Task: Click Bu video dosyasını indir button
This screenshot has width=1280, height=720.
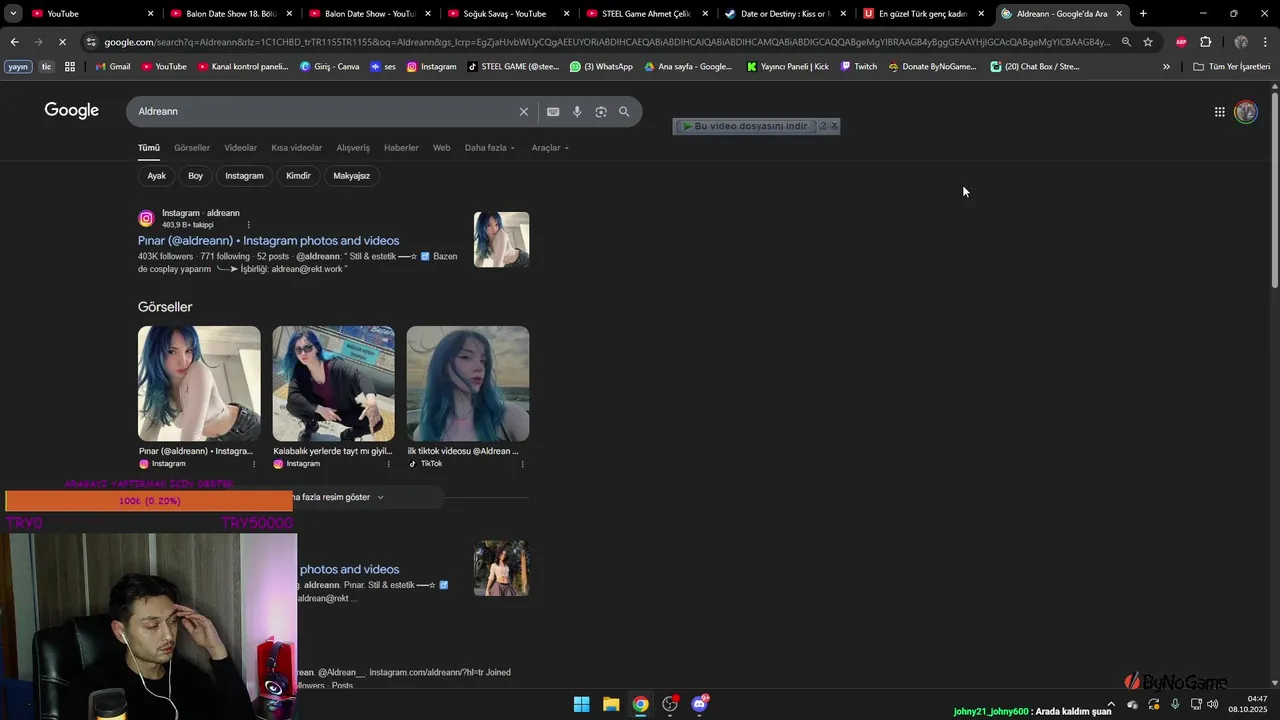Action: (744, 126)
